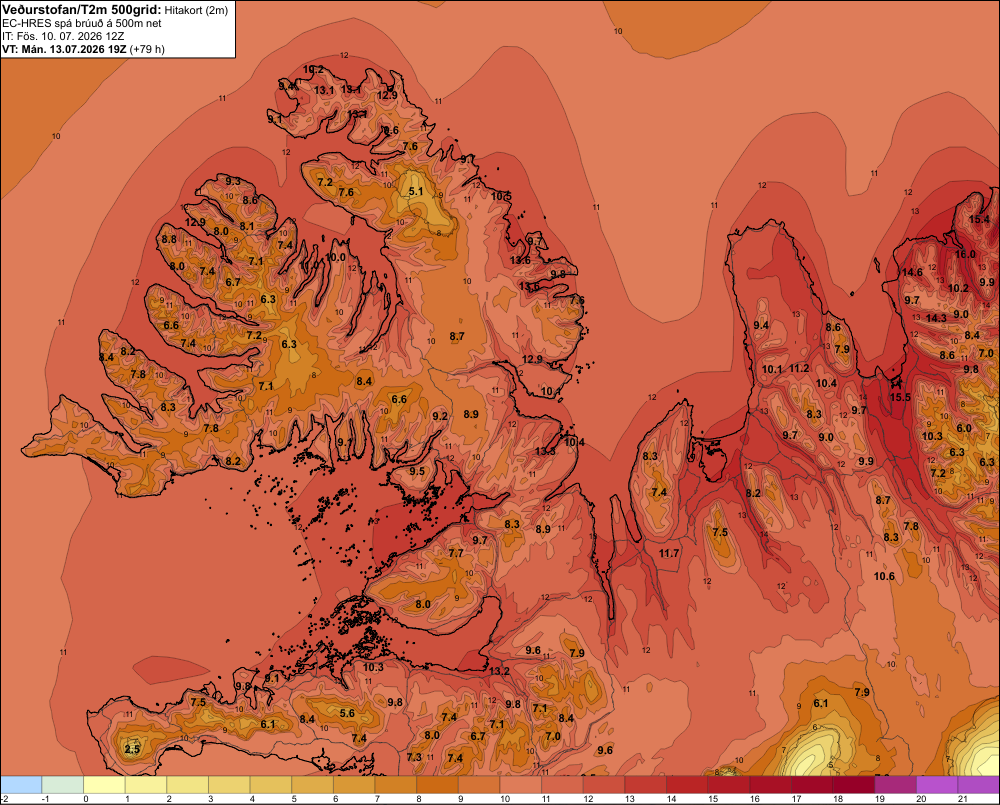Click the '-2' label on the legend scale

click(4, 799)
